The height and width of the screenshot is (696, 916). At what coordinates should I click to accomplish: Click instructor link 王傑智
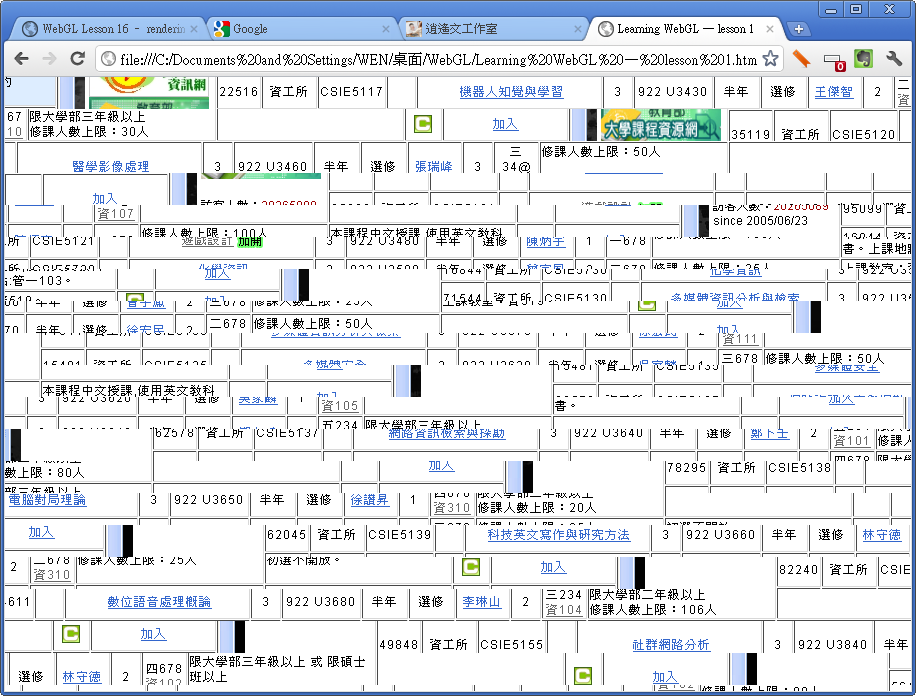(833, 92)
